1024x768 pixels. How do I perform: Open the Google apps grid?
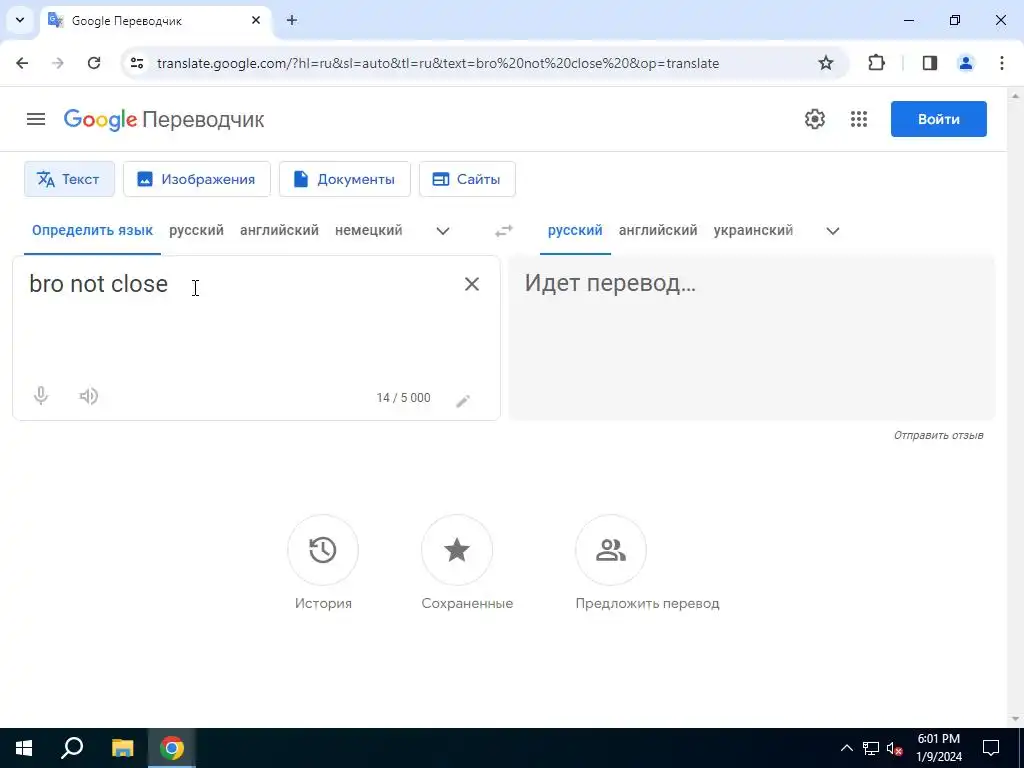pos(859,120)
